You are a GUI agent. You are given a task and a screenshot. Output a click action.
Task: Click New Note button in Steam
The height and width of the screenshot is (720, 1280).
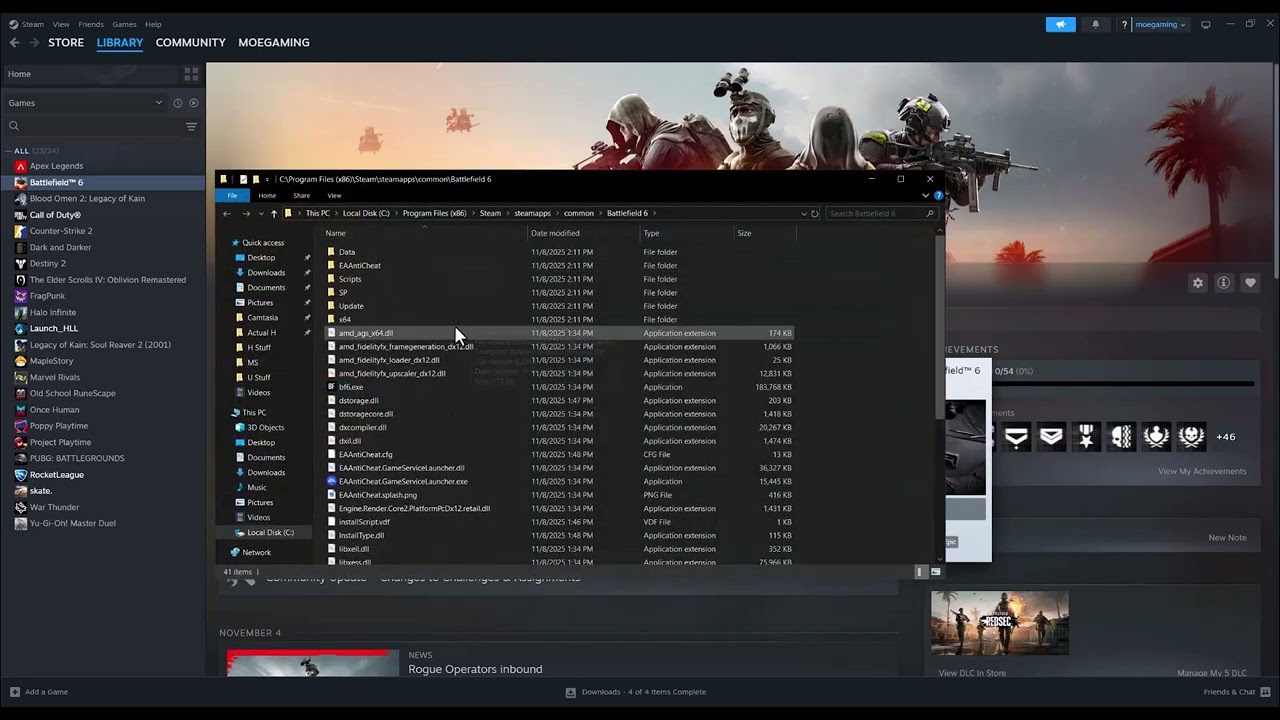1227,537
